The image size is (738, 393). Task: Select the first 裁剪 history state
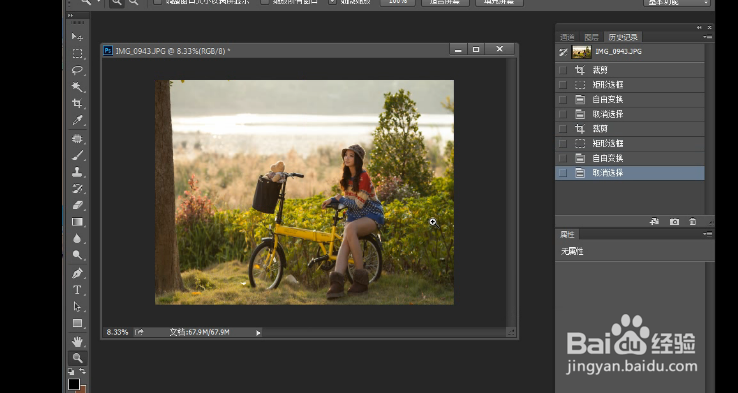coord(630,70)
